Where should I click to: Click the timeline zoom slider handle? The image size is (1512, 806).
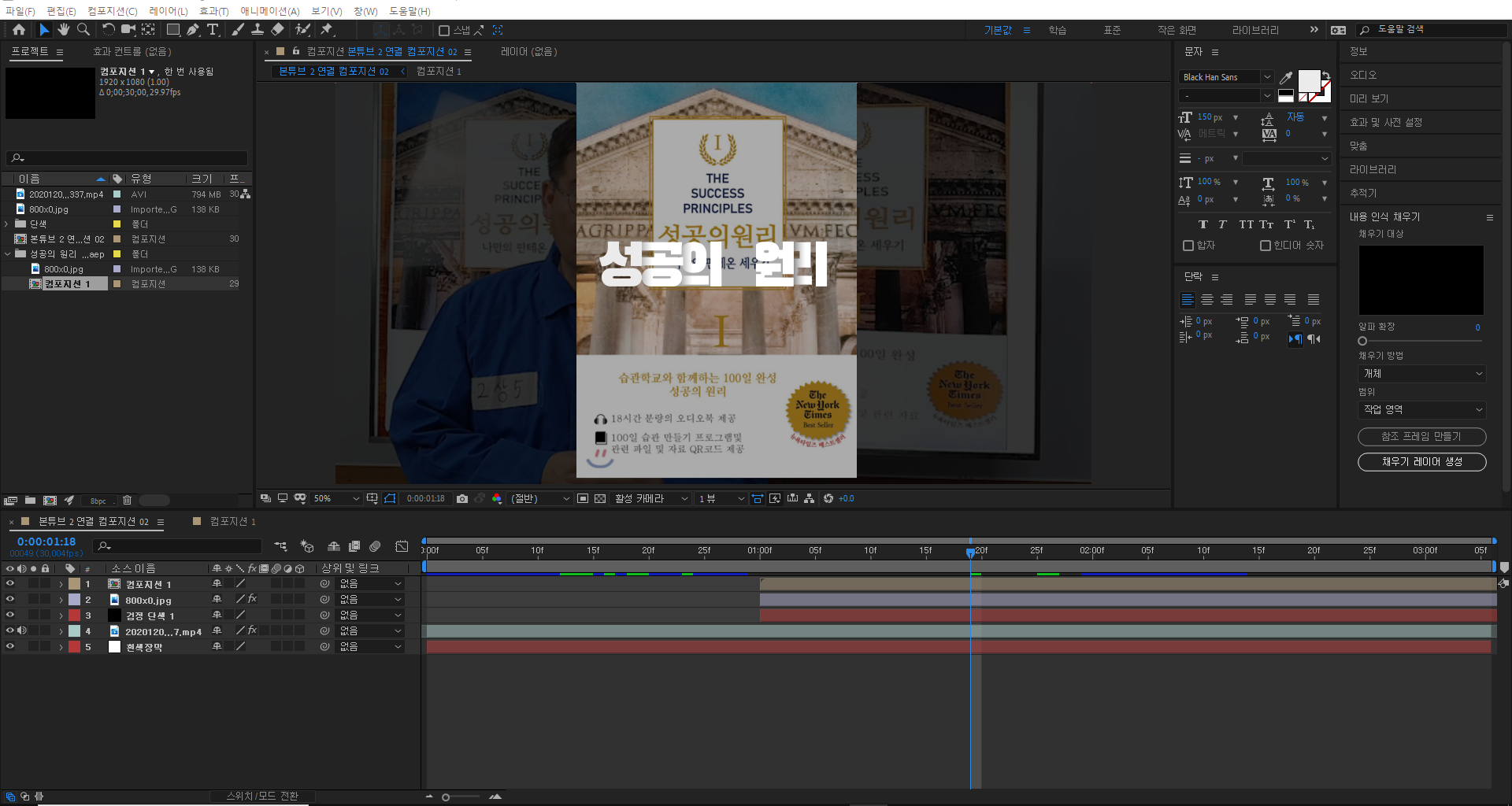[446, 797]
